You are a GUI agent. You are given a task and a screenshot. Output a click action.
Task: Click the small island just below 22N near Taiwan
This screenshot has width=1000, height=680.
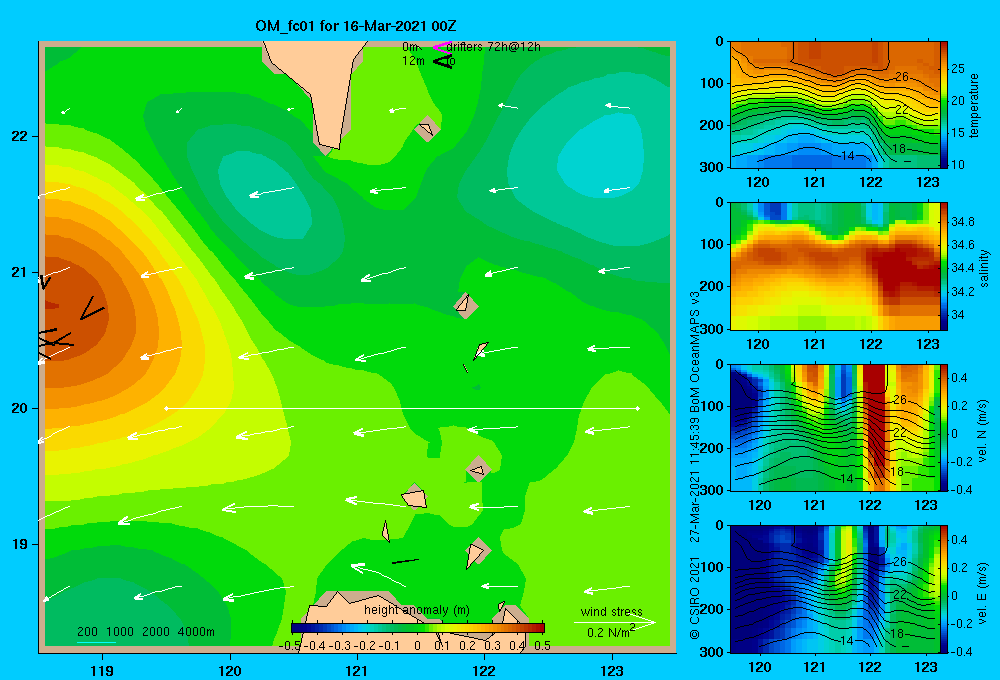[x=427, y=129]
